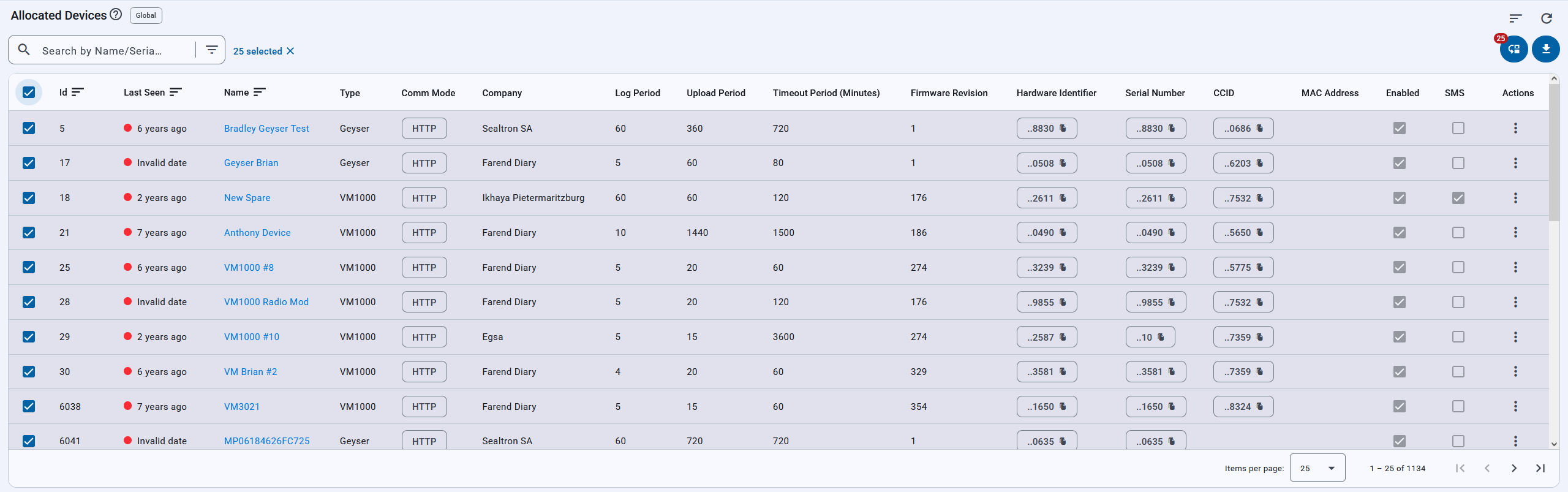Image resolution: width=1568 pixels, height=492 pixels.
Task: Open help icon beside Allocated Devices title
Action: [116, 15]
